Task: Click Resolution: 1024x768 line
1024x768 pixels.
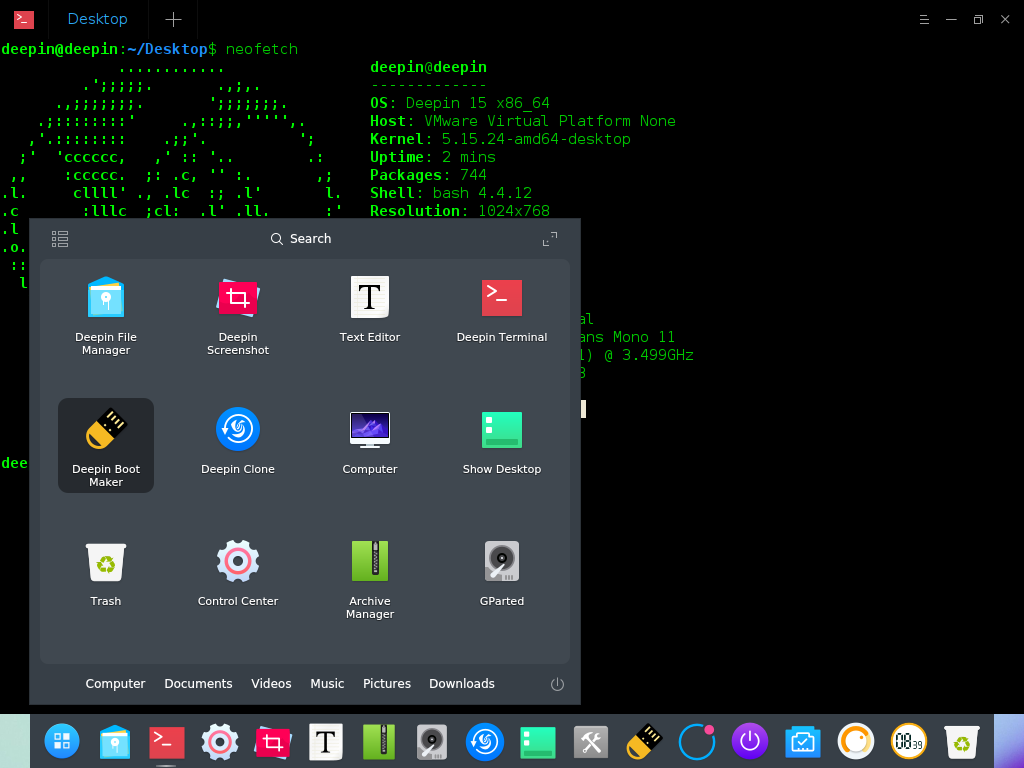Action: pyautogui.click(x=460, y=211)
